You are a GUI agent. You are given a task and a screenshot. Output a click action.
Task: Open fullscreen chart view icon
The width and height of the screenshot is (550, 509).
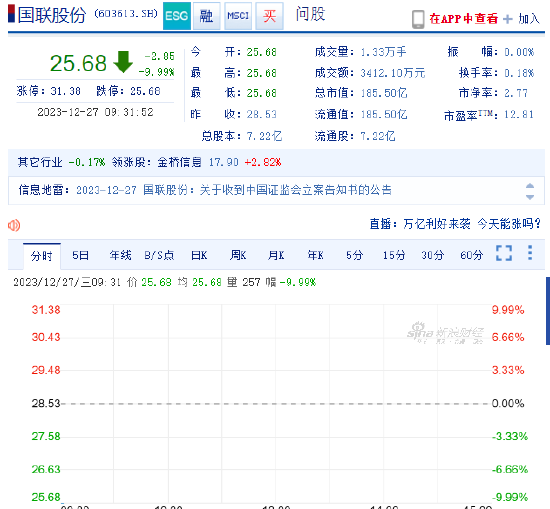pyautogui.click(x=504, y=253)
